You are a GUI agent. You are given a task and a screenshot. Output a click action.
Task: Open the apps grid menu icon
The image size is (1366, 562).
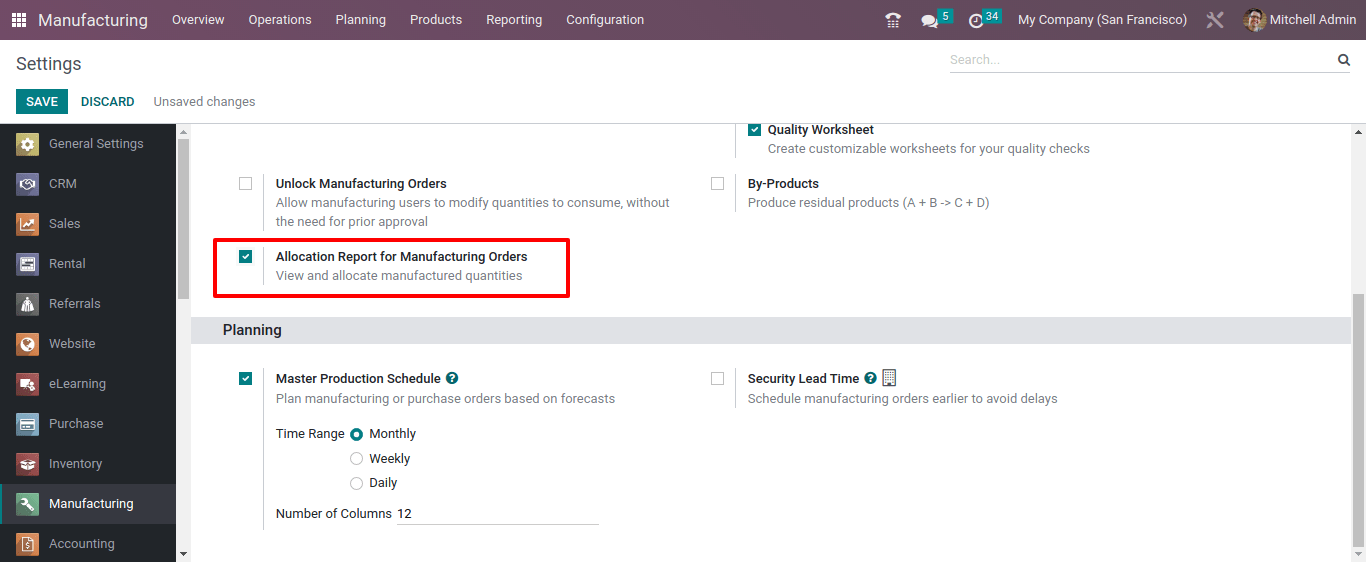19,20
